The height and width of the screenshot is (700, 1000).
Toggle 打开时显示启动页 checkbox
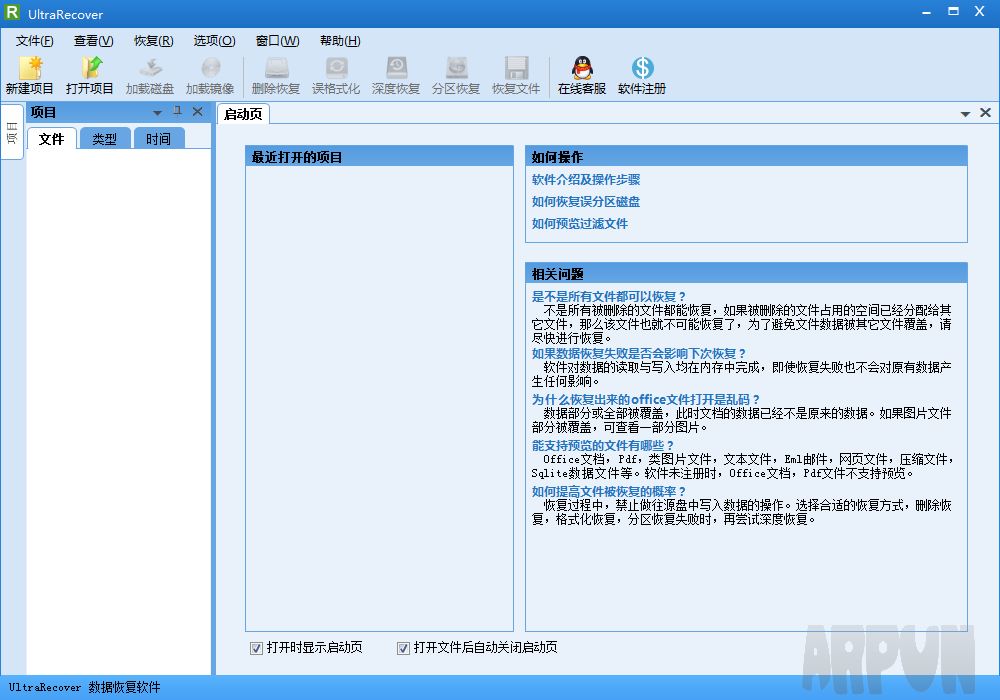(x=256, y=648)
